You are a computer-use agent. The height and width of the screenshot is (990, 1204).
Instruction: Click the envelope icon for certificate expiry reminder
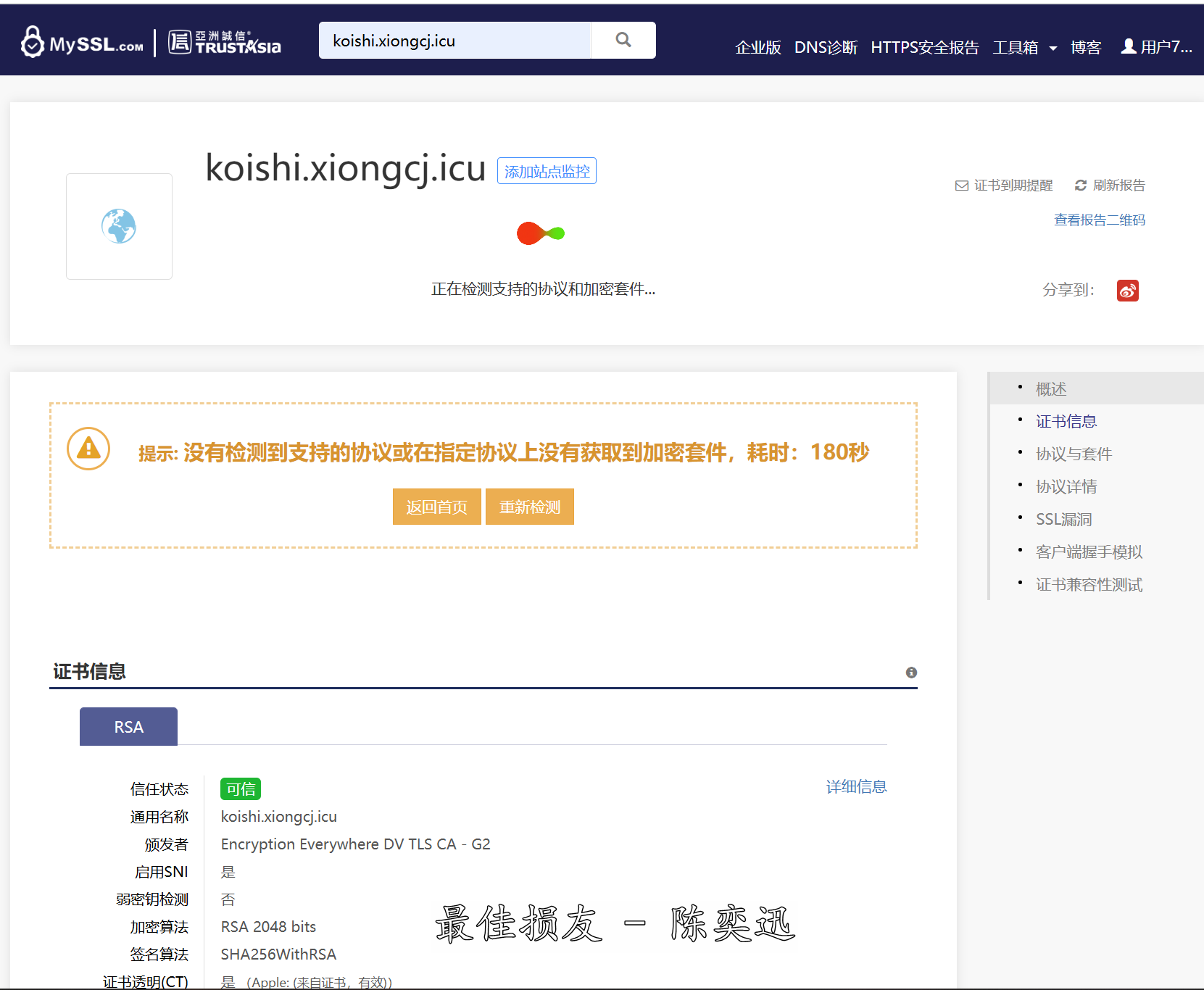[x=962, y=186]
